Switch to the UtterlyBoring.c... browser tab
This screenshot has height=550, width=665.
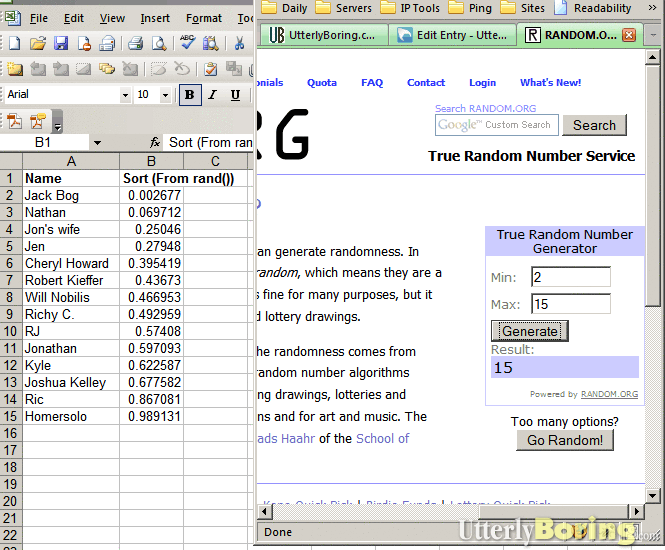pos(323,35)
